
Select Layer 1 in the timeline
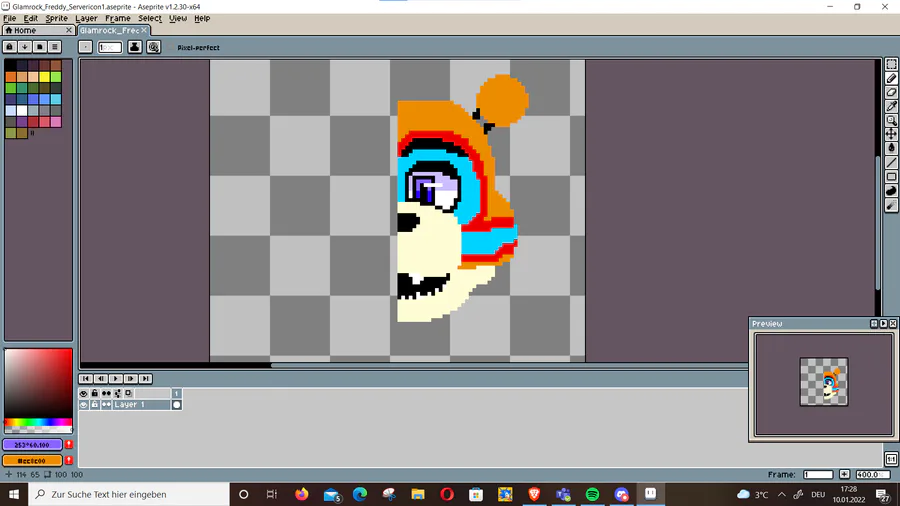141,405
